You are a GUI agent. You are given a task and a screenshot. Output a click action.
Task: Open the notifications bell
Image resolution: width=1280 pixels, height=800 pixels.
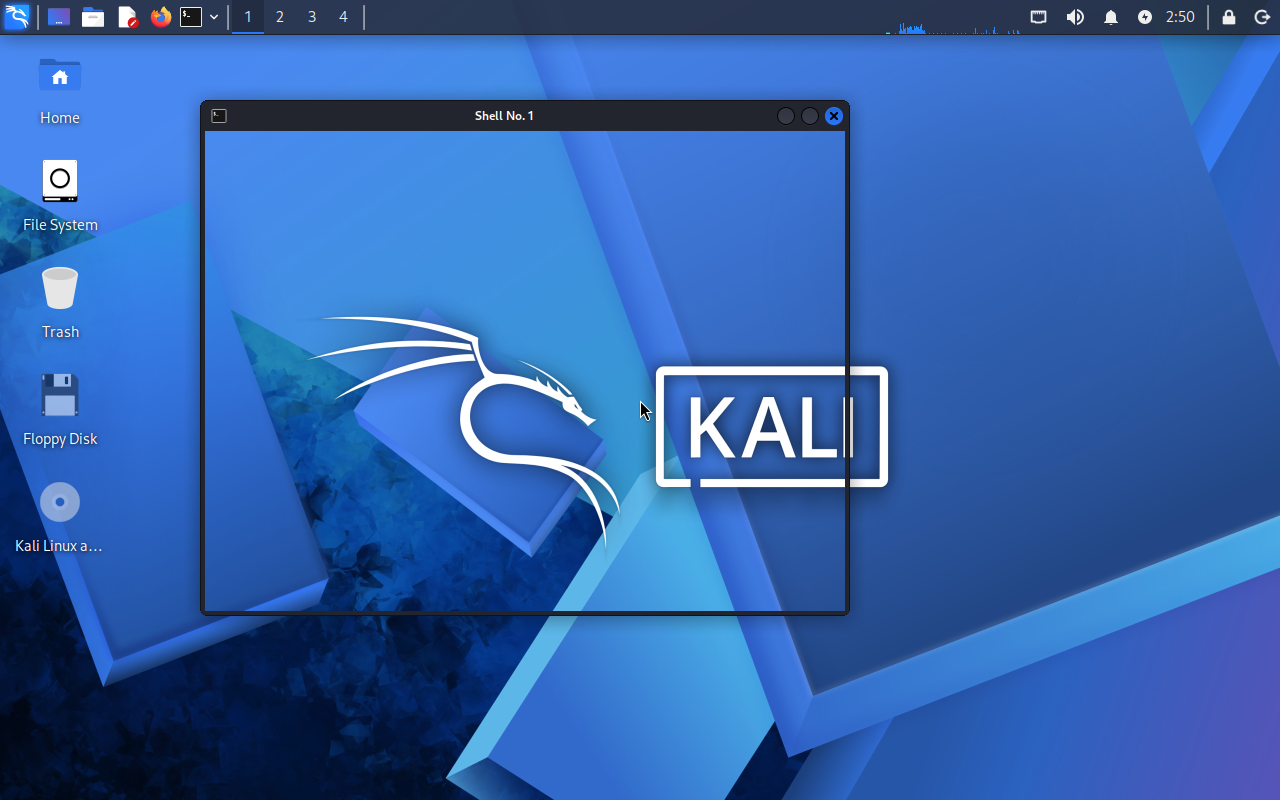tap(1111, 17)
